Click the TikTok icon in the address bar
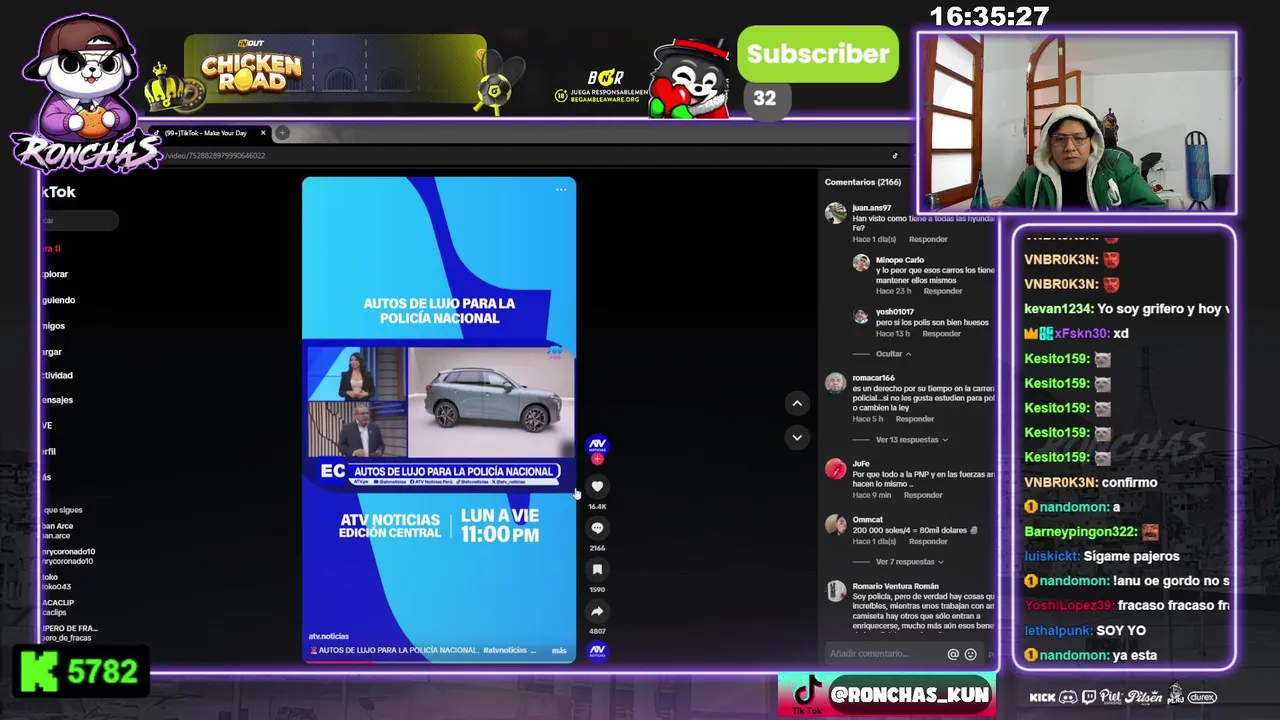Image resolution: width=1280 pixels, height=720 pixels. click(x=895, y=155)
